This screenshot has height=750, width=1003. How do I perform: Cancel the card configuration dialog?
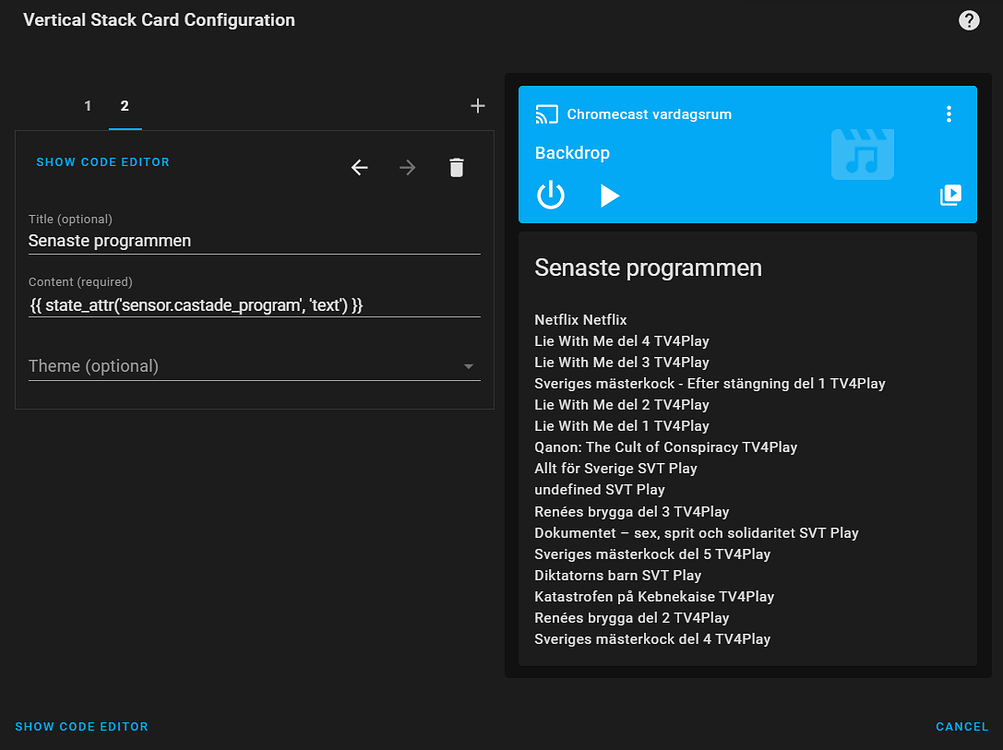(x=961, y=727)
